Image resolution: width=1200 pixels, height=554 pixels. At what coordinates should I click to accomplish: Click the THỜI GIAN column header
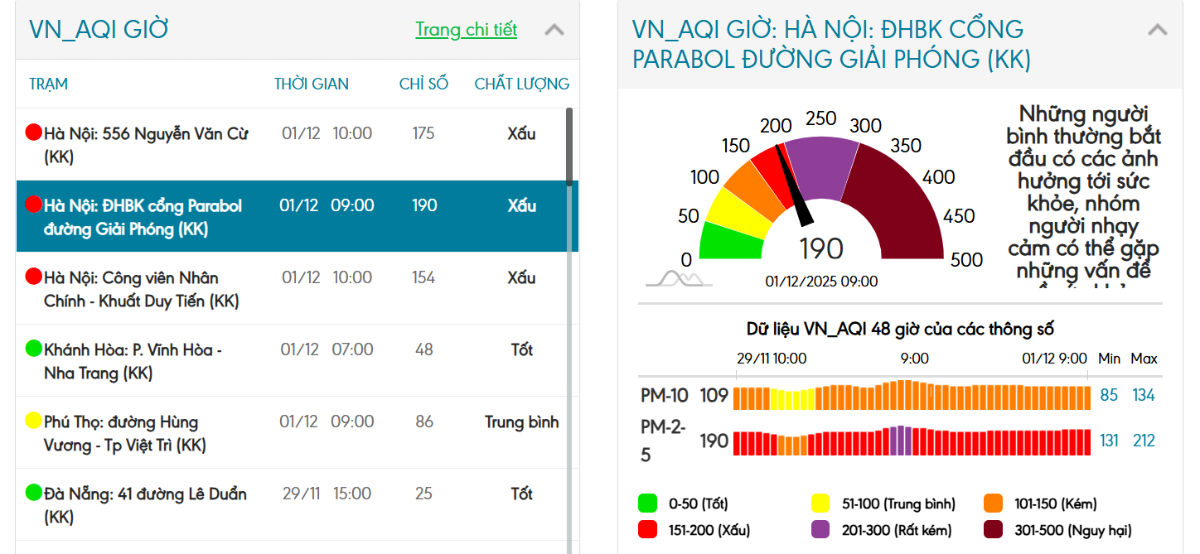[x=311, y=84]
